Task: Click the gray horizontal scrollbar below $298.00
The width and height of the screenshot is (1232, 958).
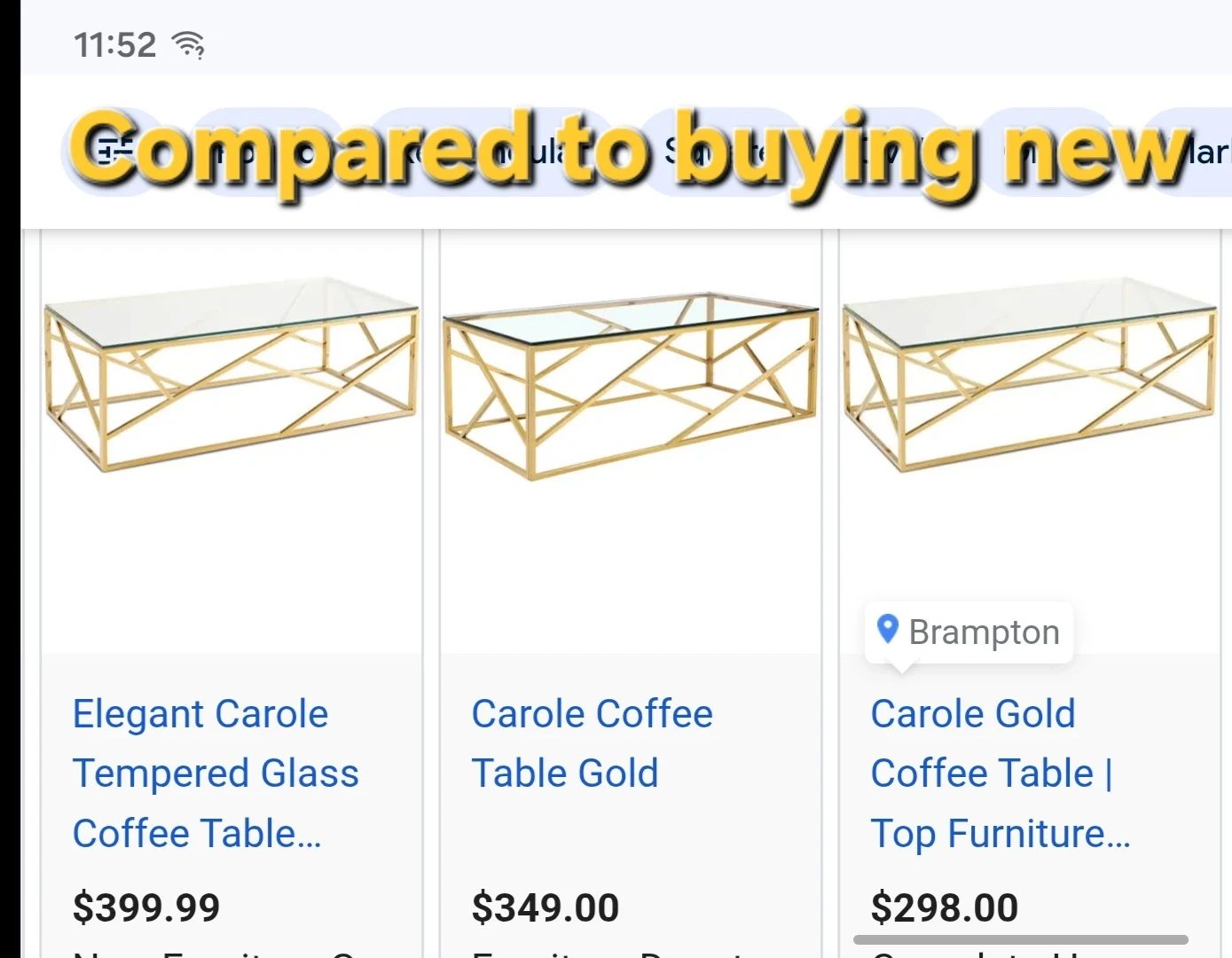Action: (1020, 939)
